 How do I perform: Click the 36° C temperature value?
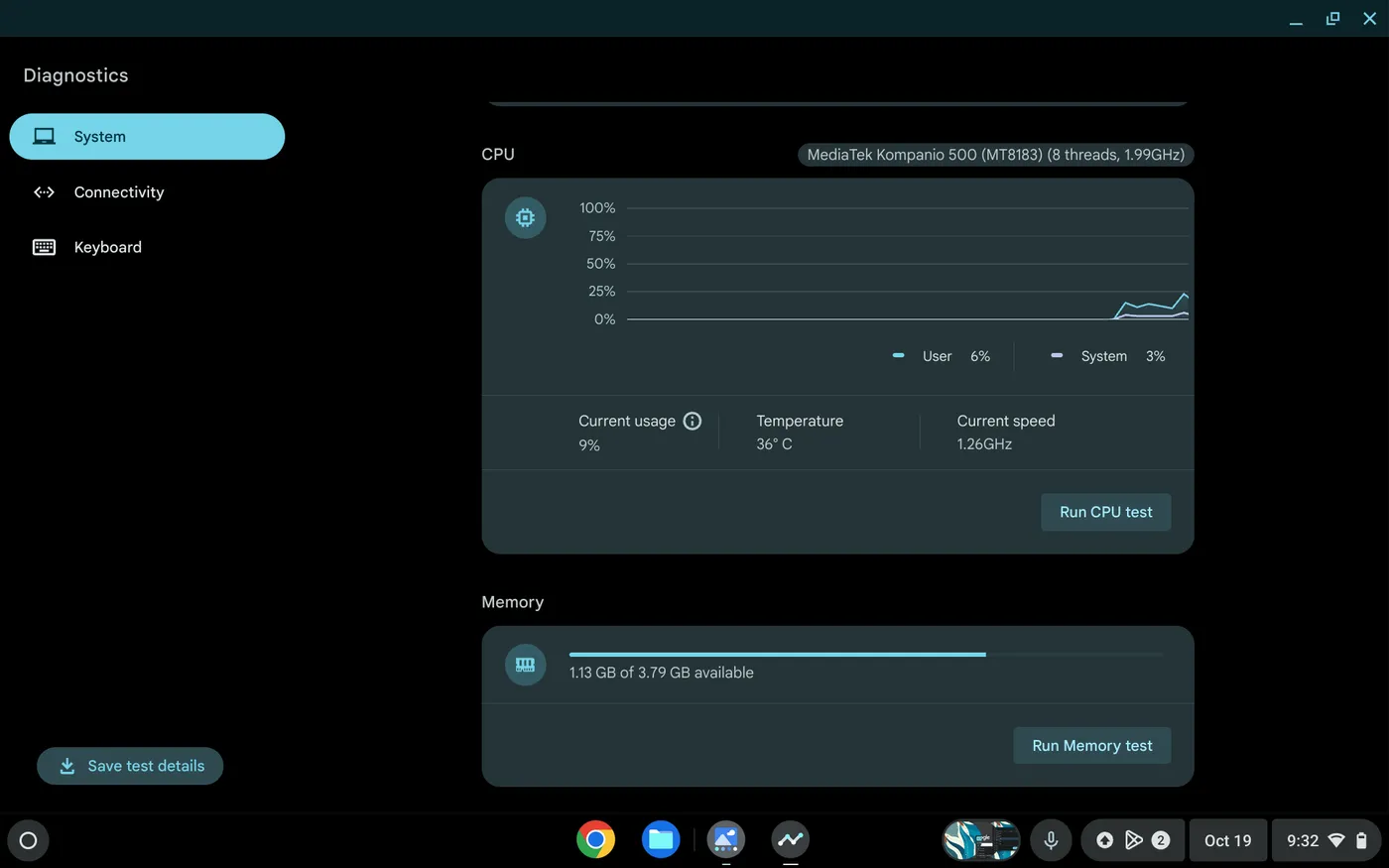(x=774, y=444)
